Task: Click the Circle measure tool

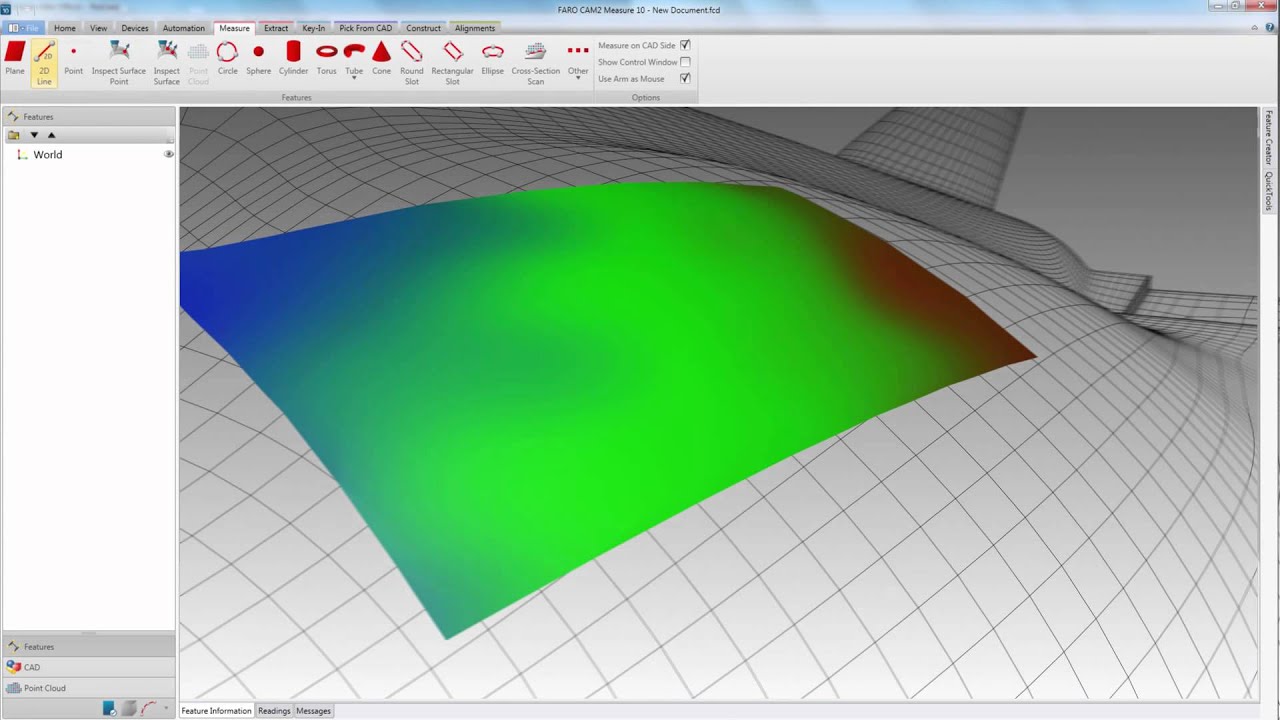Action: coord(228,59)
